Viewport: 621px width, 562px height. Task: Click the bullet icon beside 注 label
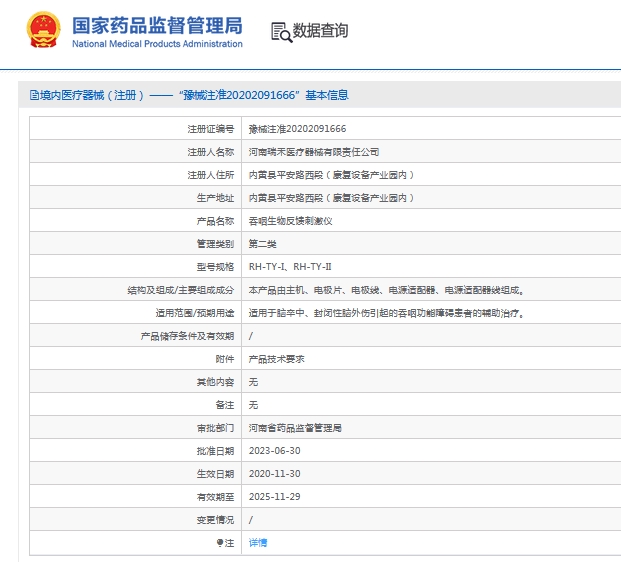click(x=220, y=543)
